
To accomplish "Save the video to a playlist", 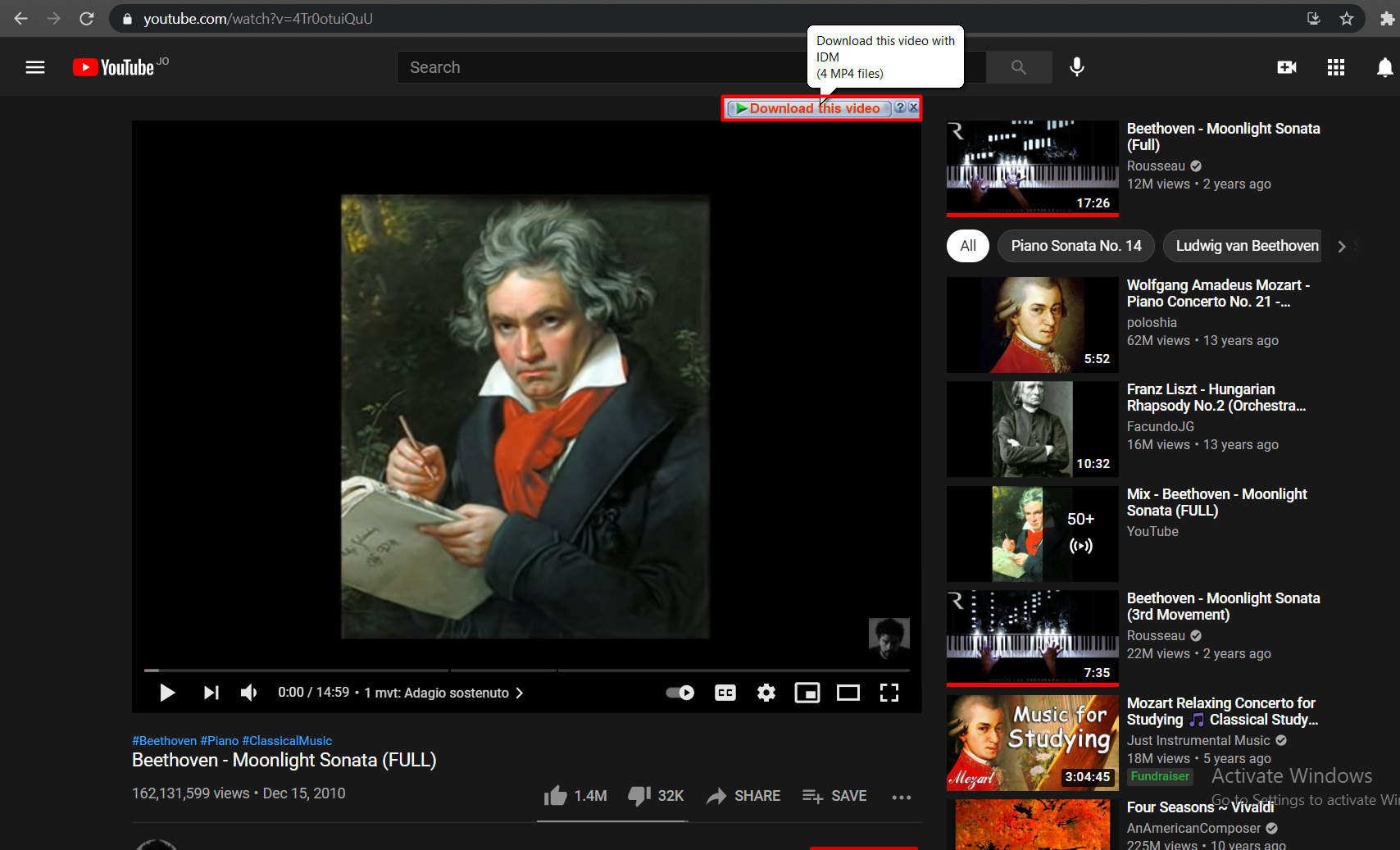I will pyautogui.click(x=834, y=796).
